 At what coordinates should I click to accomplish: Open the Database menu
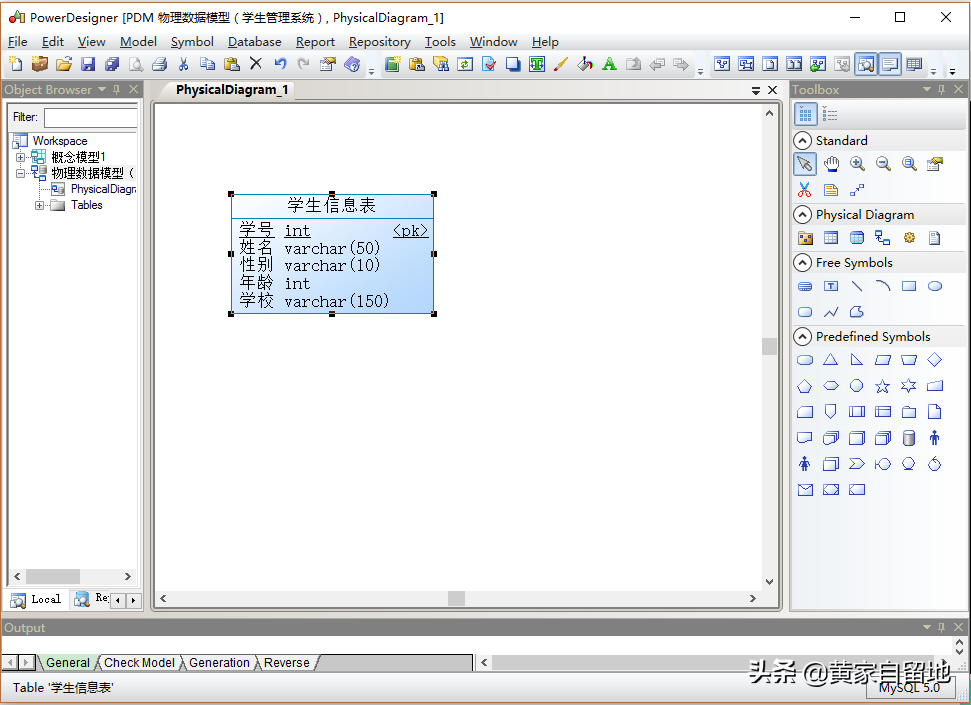pyautogui.click(x=254, y=42)
